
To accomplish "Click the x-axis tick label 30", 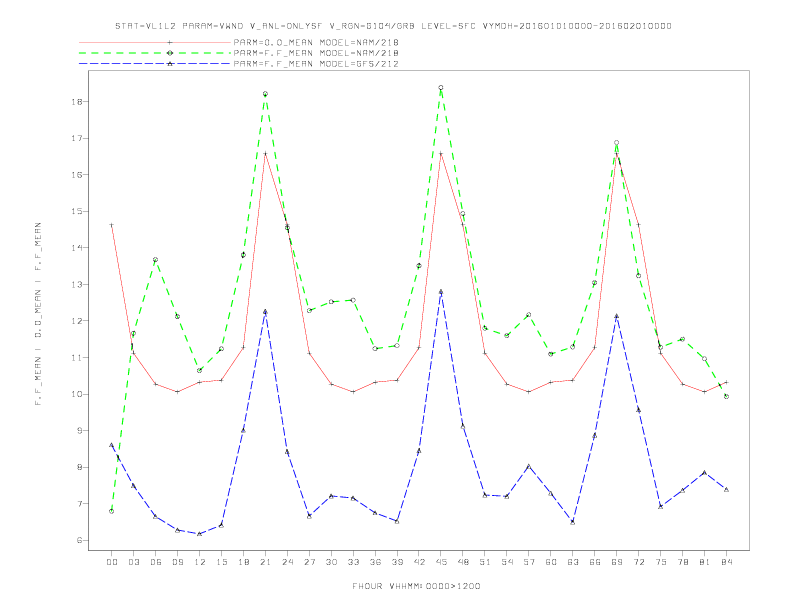I will coord(331,562).
